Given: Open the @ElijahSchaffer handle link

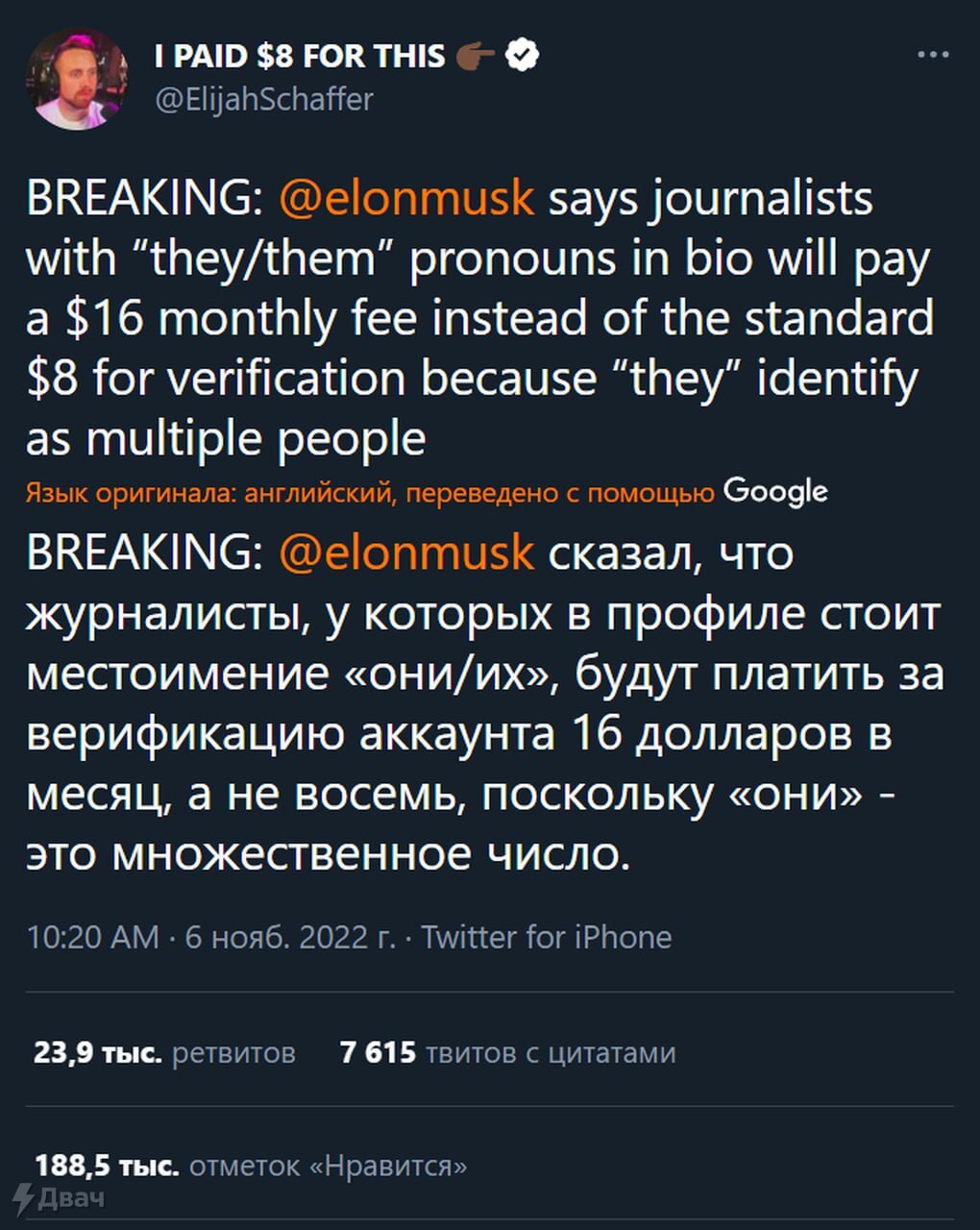Looking at the screenshot, I should [264, 99].
